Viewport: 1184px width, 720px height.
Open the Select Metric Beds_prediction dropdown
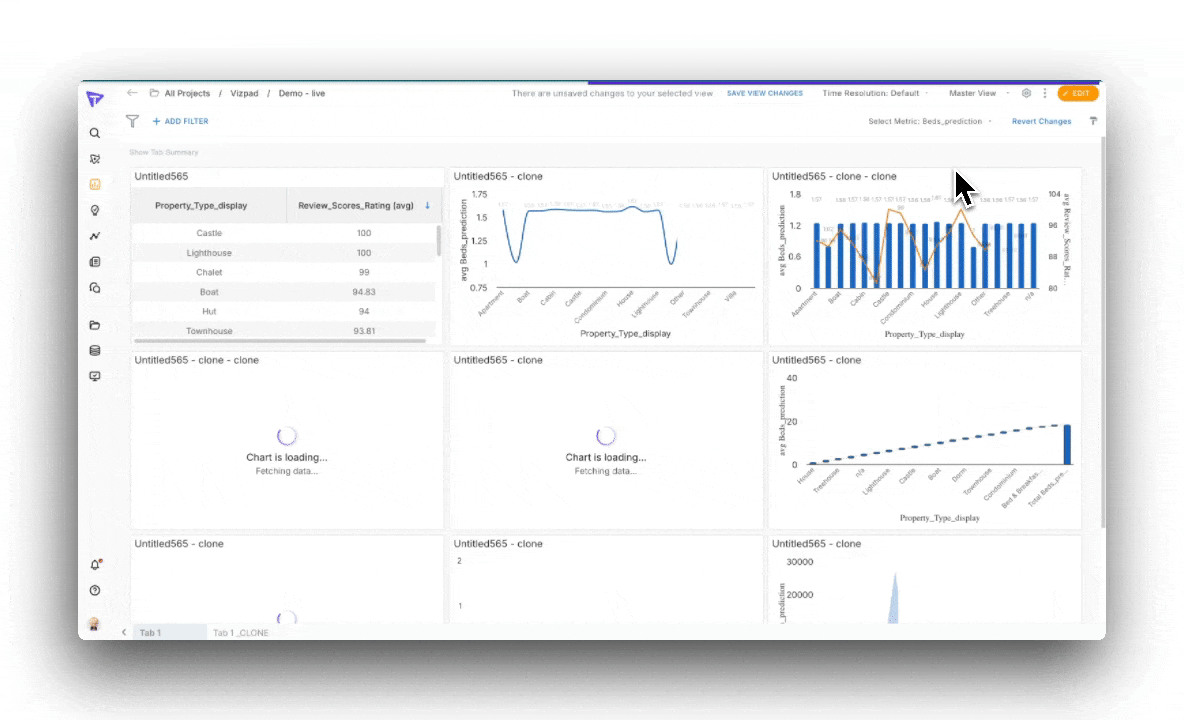click(930, 121)
